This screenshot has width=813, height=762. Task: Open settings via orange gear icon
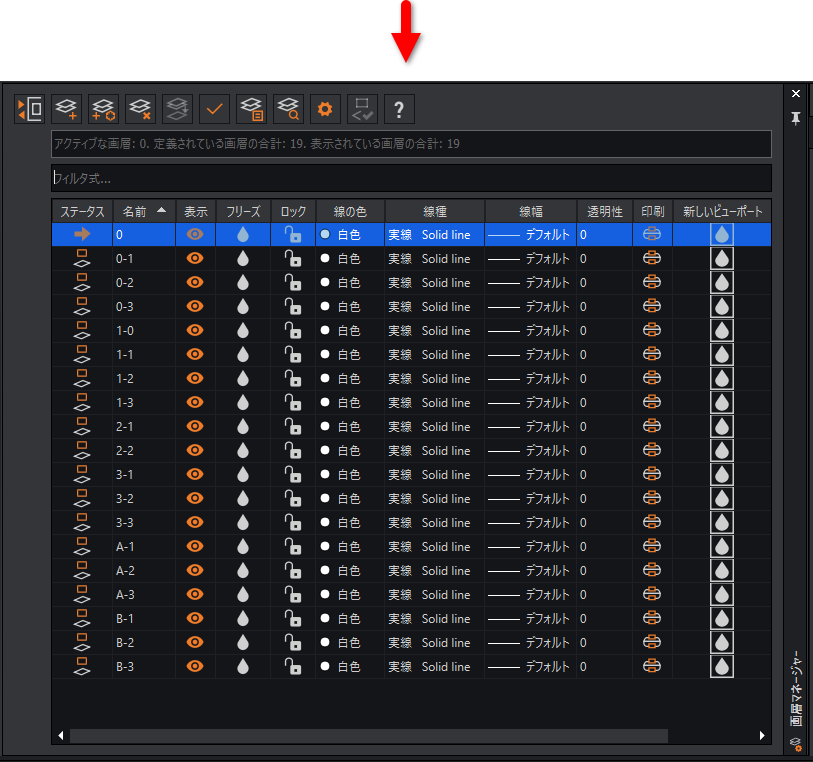click(x=325, y=109)
